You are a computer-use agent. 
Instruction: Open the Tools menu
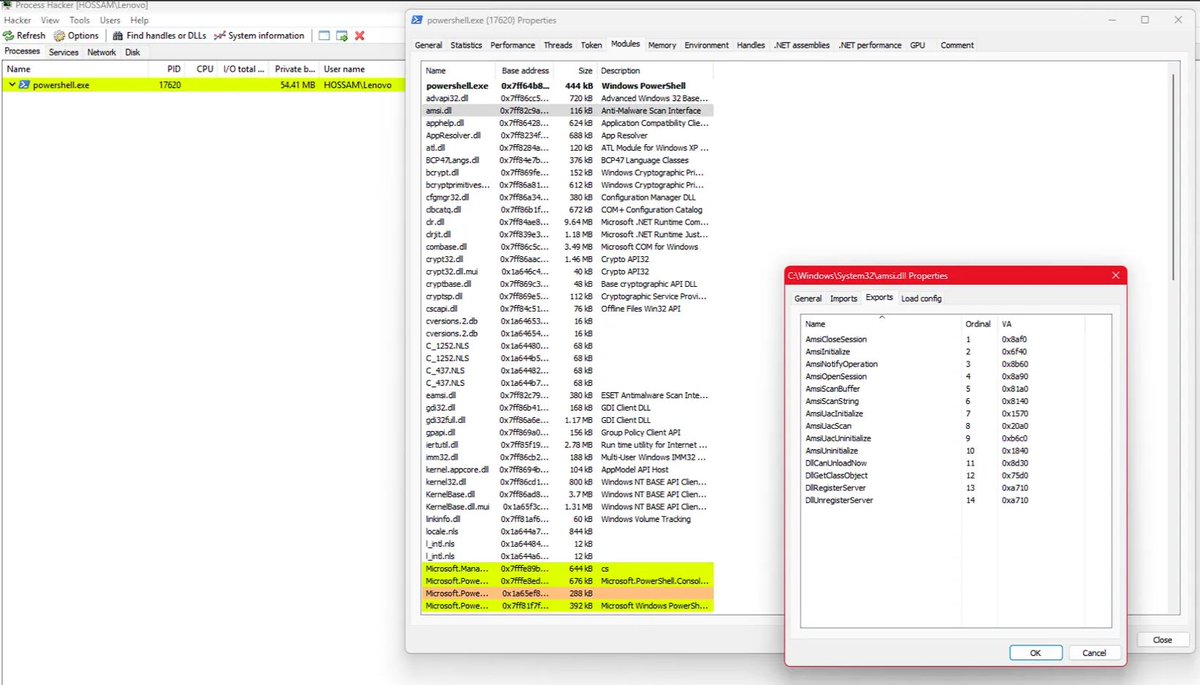tap(80, 20)
